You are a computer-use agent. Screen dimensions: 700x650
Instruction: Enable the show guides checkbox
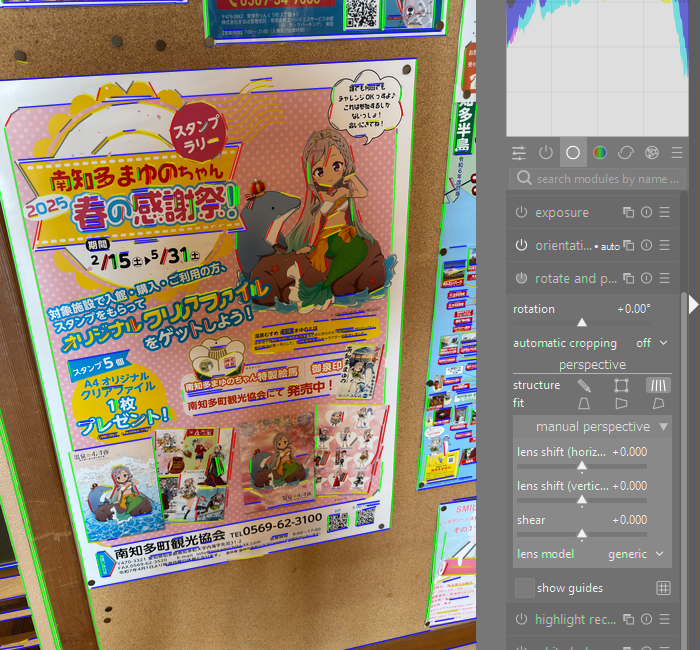pos(525,588)
